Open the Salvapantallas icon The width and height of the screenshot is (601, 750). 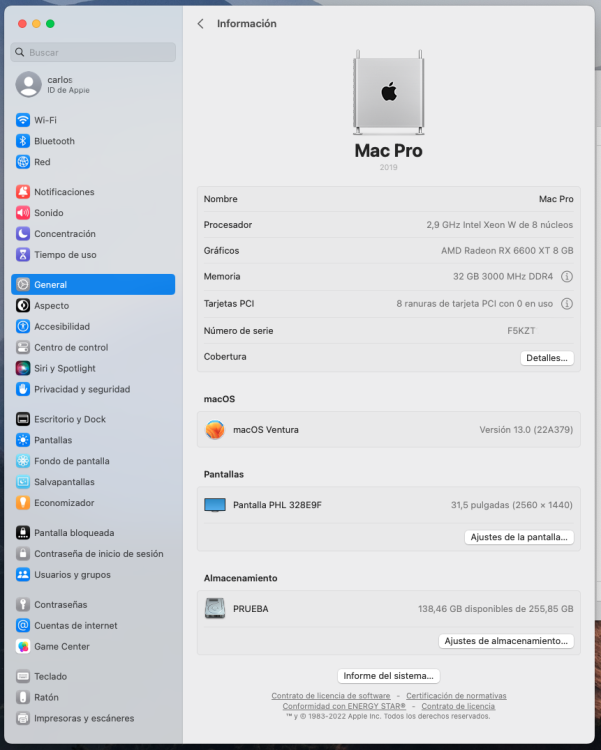tap(22, 482)
